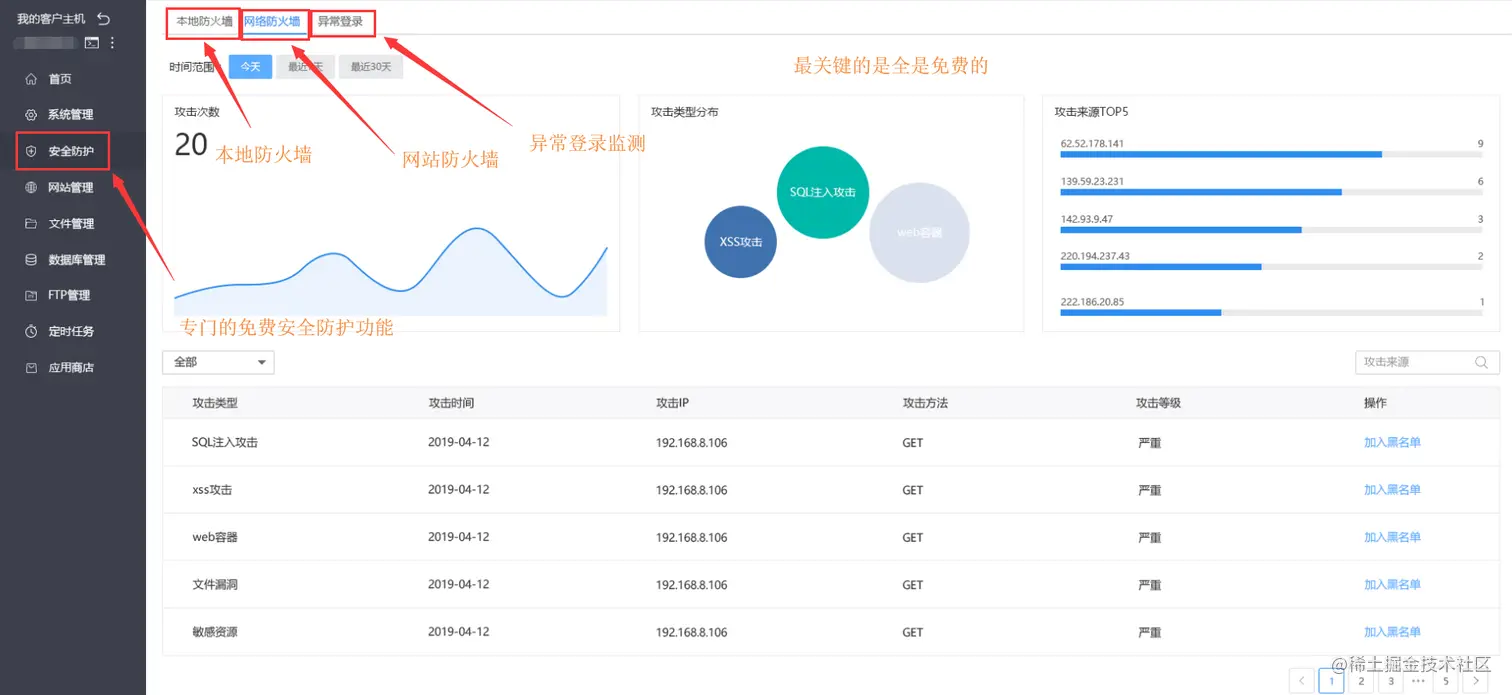Add 文件漏洞 row to blacklist
Screen dimensions: 1512x695
coord(1392,585)
